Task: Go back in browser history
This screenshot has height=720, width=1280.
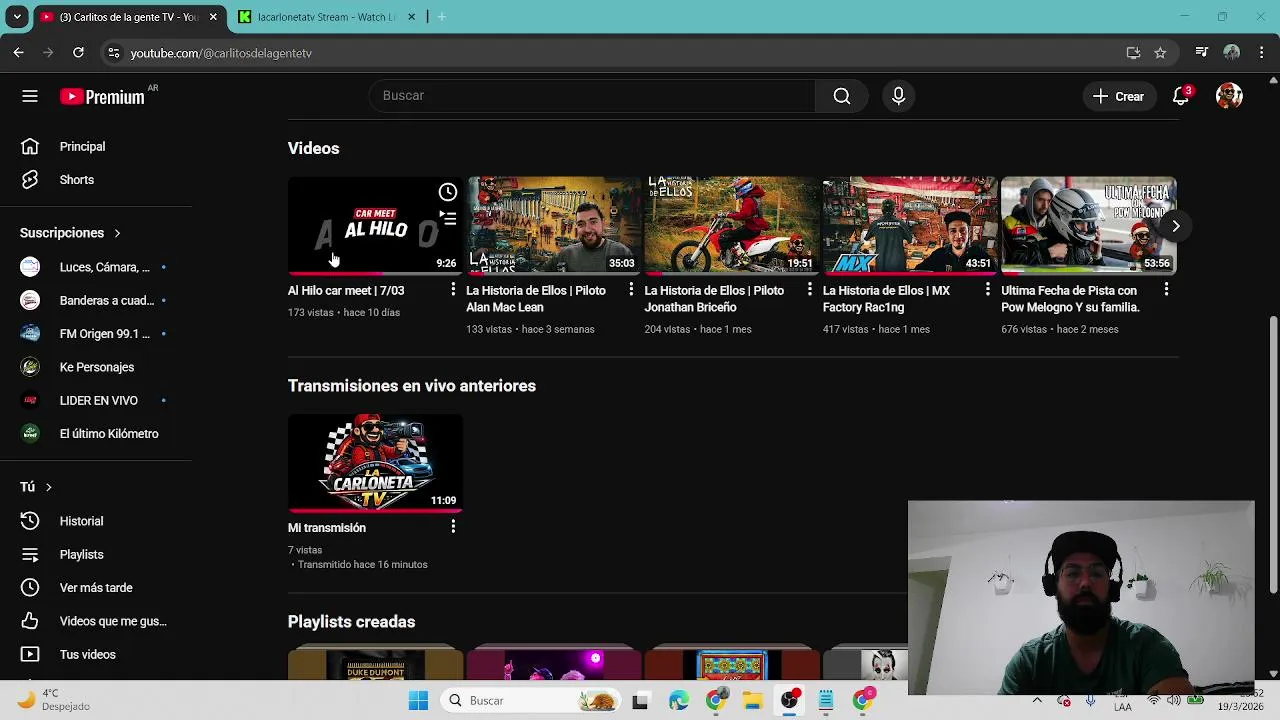Action: tap(19, 53)
